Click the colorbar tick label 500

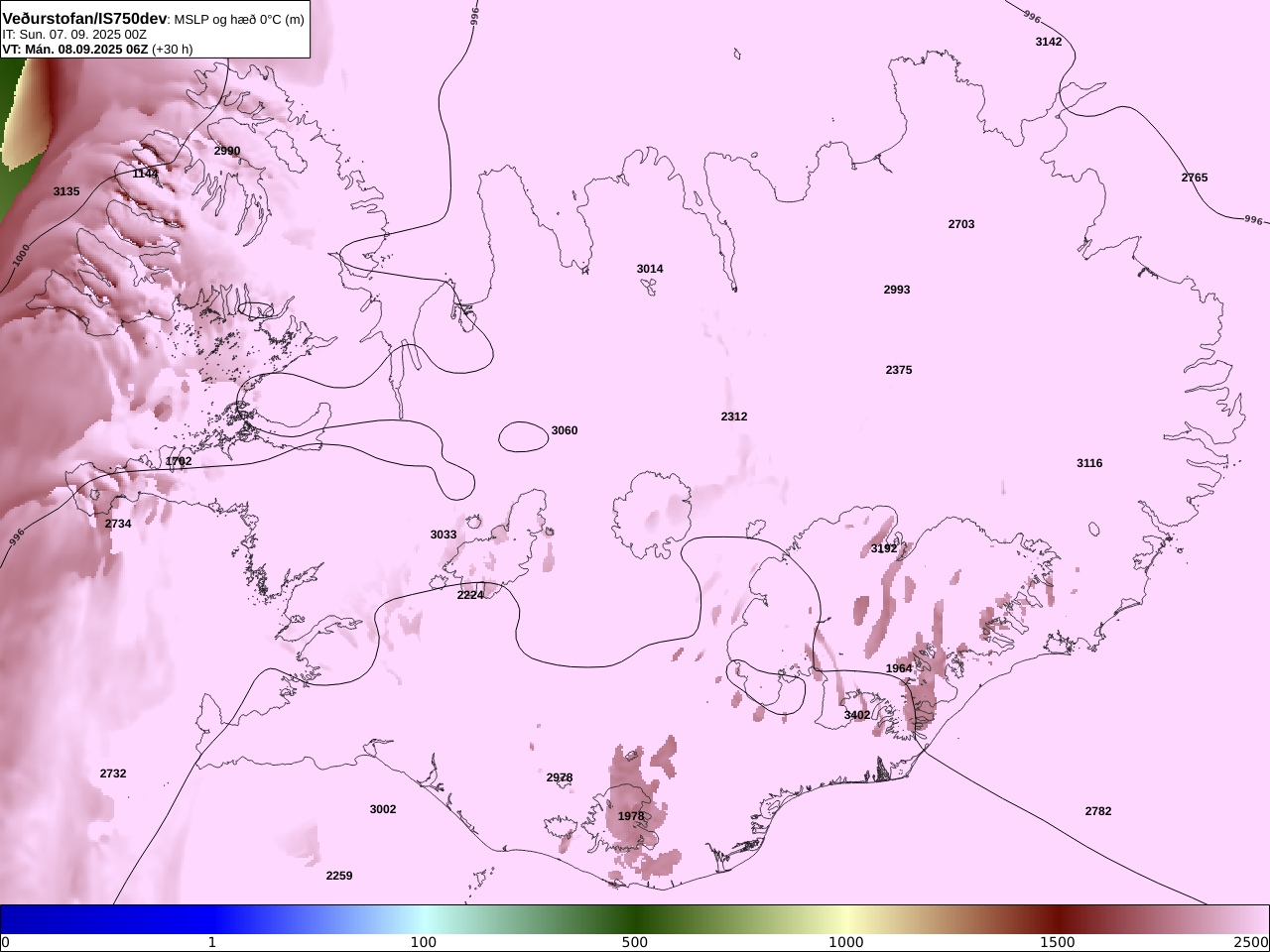pyautogui.click(x=635, y=942)
